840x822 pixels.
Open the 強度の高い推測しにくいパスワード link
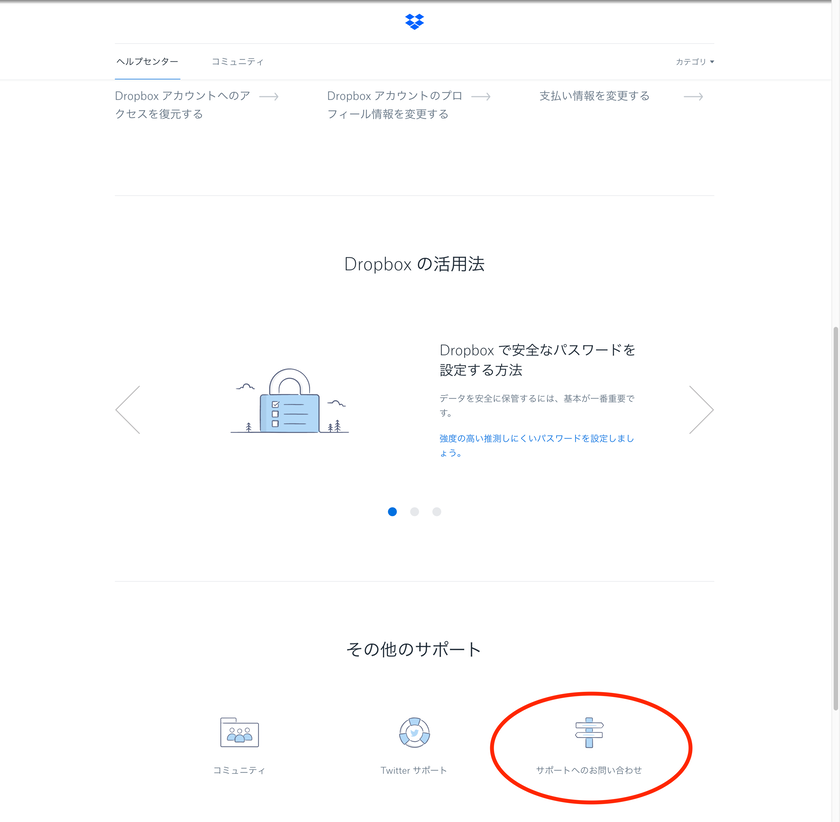[536, 445]
